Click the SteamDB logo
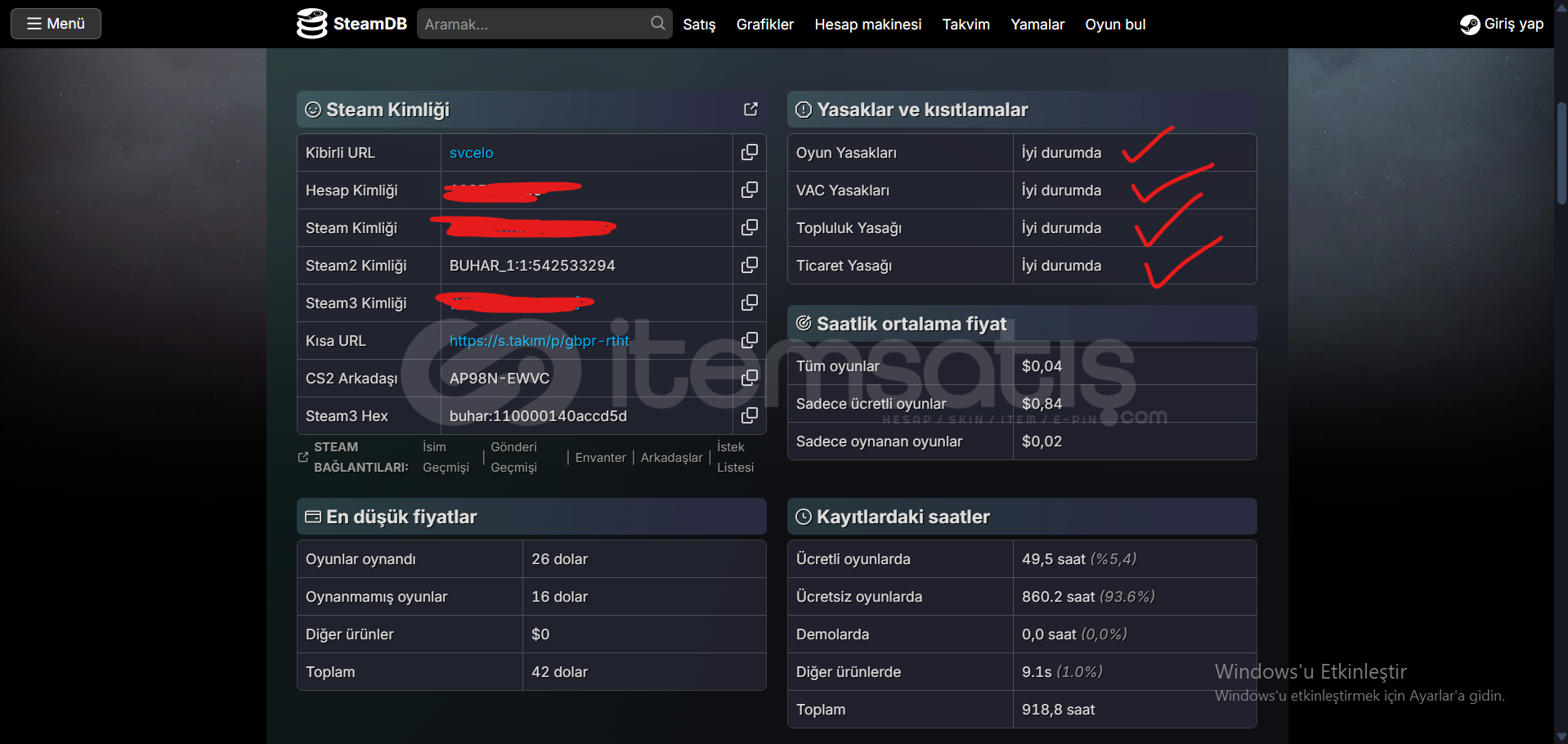 coord(352,24)
